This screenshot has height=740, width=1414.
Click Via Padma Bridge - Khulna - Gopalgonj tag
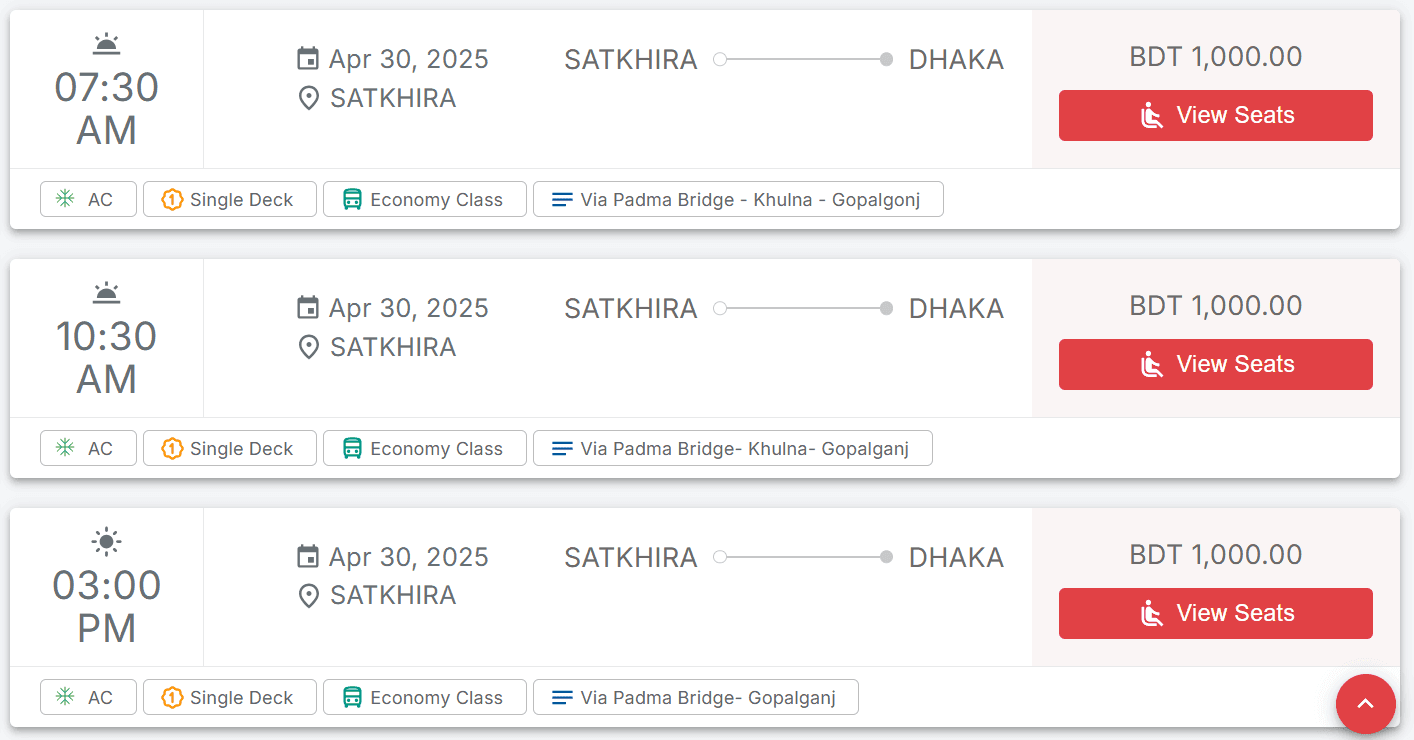click(738, 199)
